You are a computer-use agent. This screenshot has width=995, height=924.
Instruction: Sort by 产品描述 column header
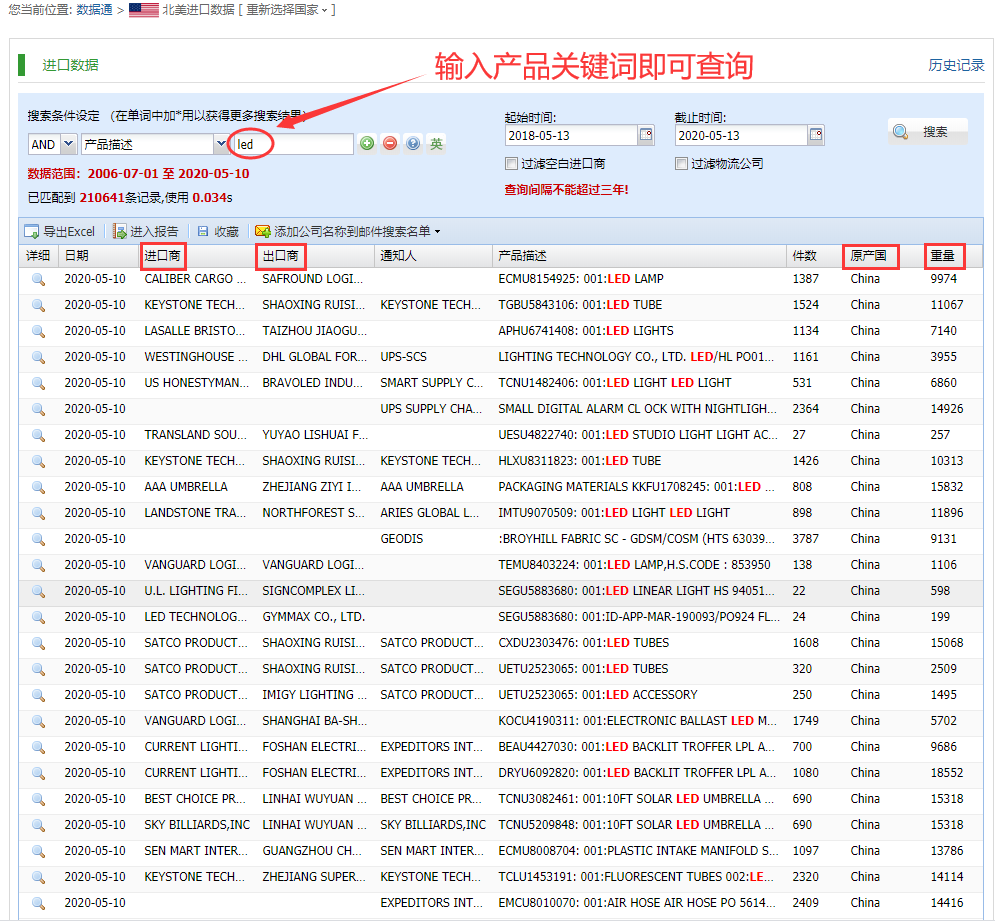pos(522,256)
